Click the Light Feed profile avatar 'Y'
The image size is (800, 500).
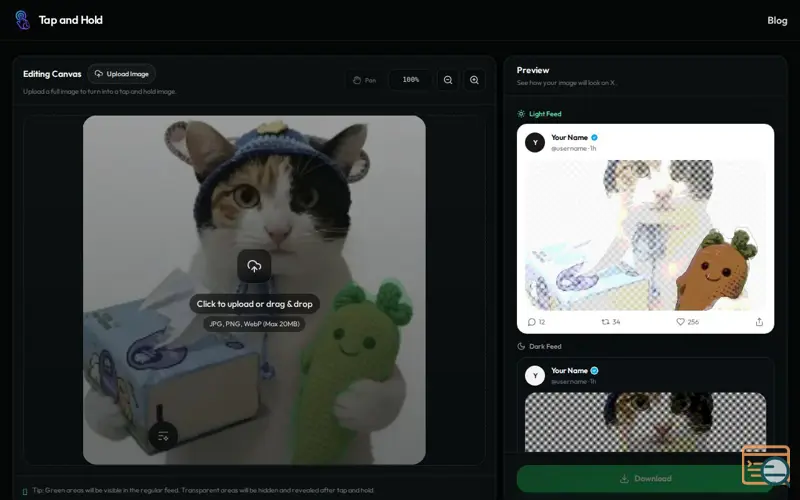(535, 142)
